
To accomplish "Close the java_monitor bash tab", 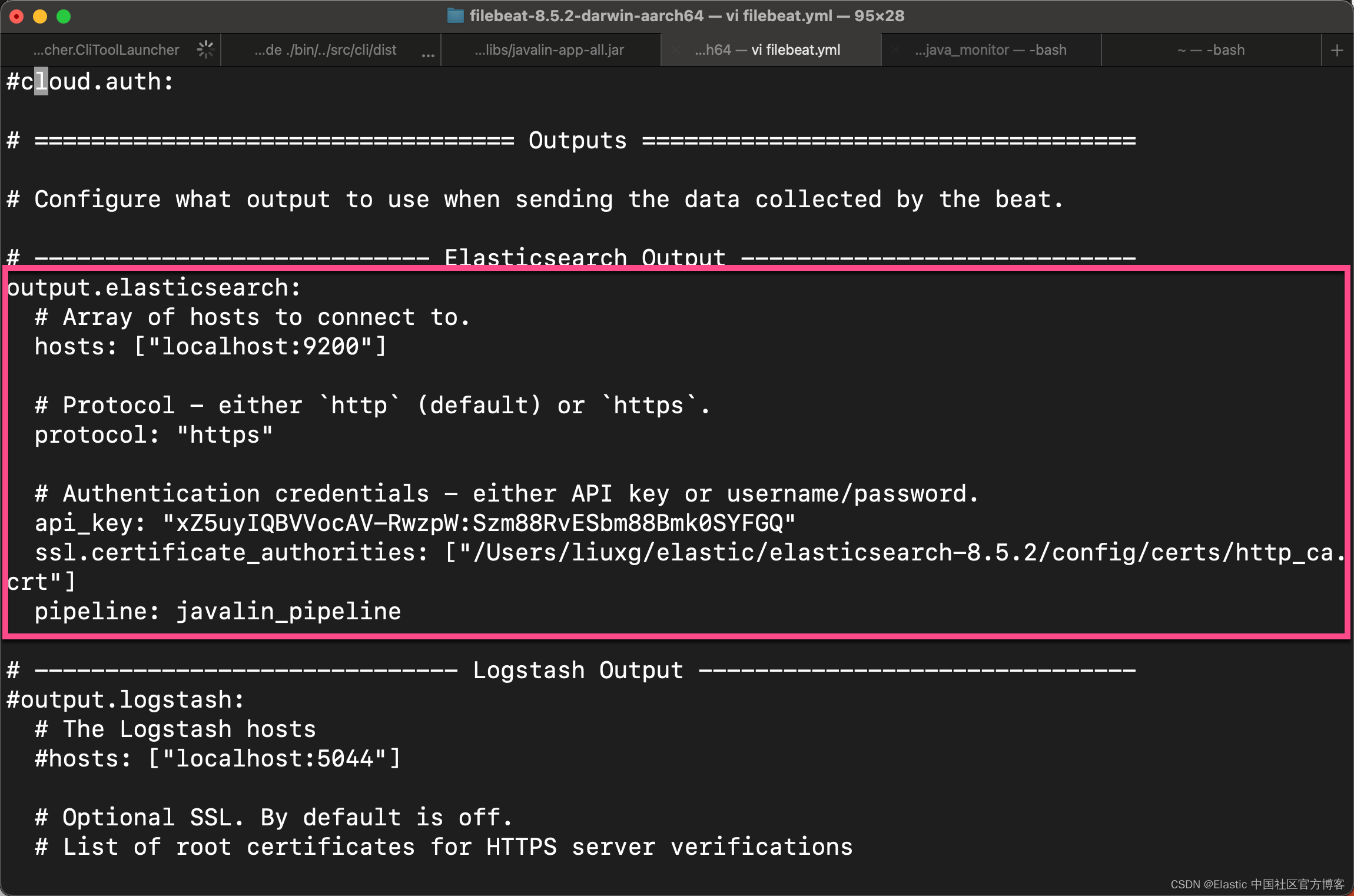I will pyautogui.click(x=895, y=51).
